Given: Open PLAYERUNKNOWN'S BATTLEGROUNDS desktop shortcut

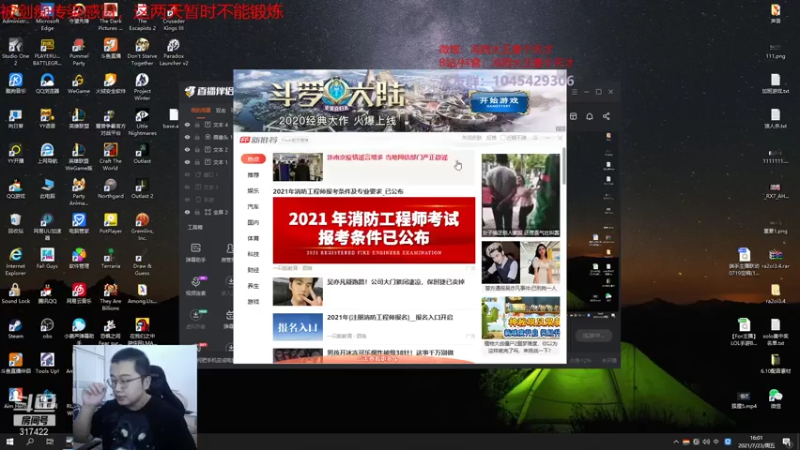Looking at the screenshot, I should click(x=47, y=52).
